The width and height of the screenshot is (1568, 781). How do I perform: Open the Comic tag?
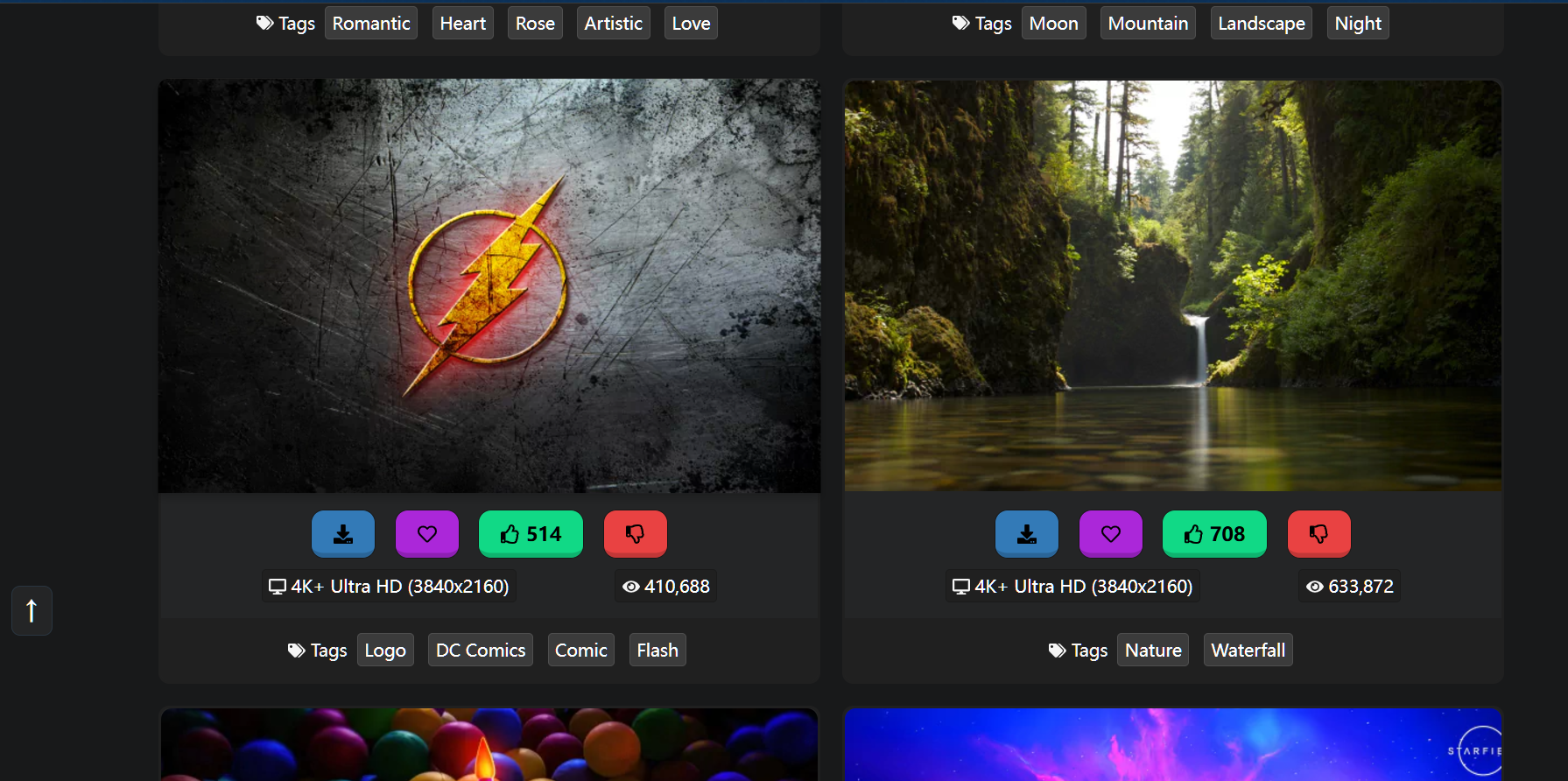(581, 650)
